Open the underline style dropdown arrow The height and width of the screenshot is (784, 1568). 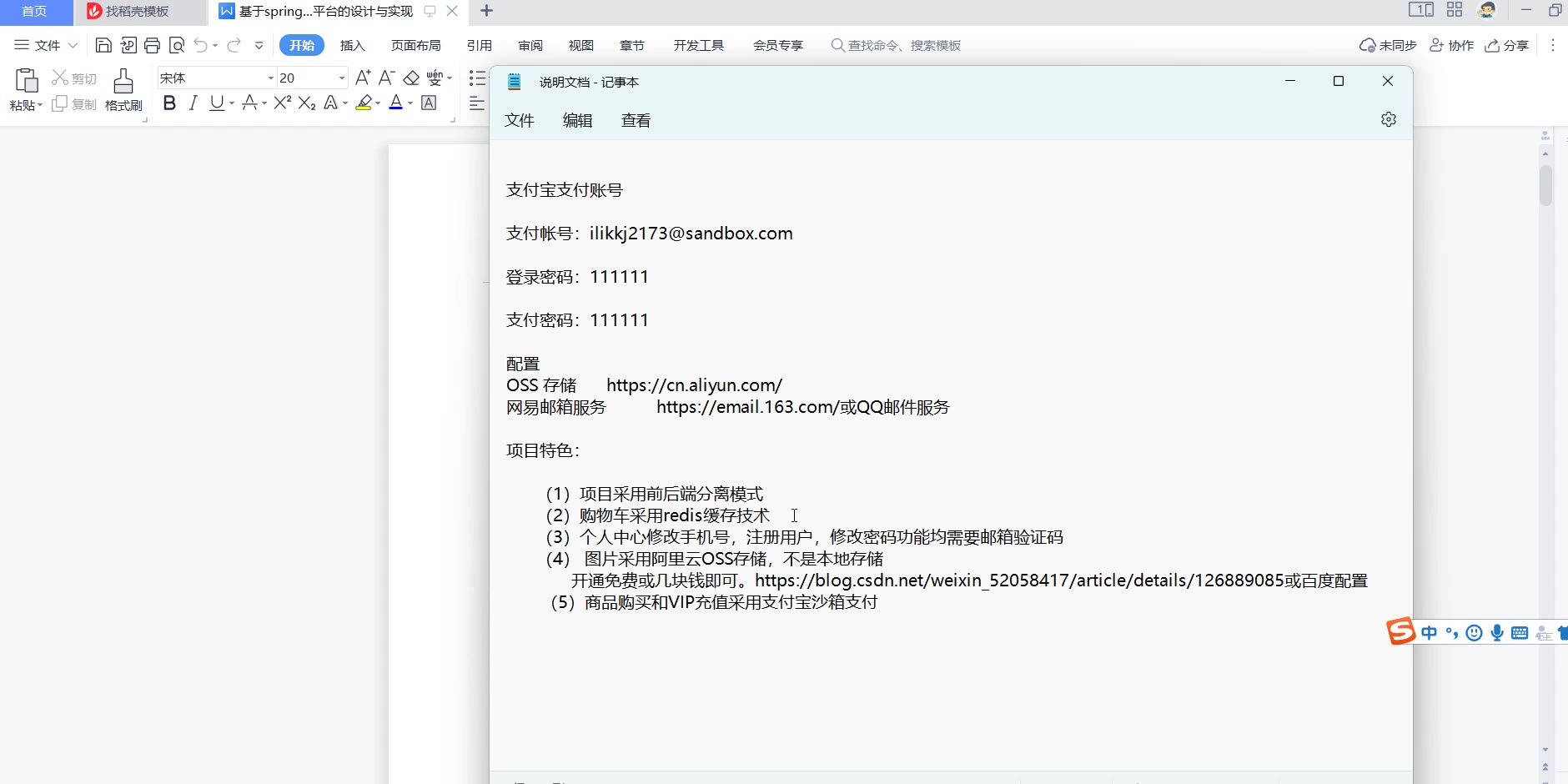[232, 103]
